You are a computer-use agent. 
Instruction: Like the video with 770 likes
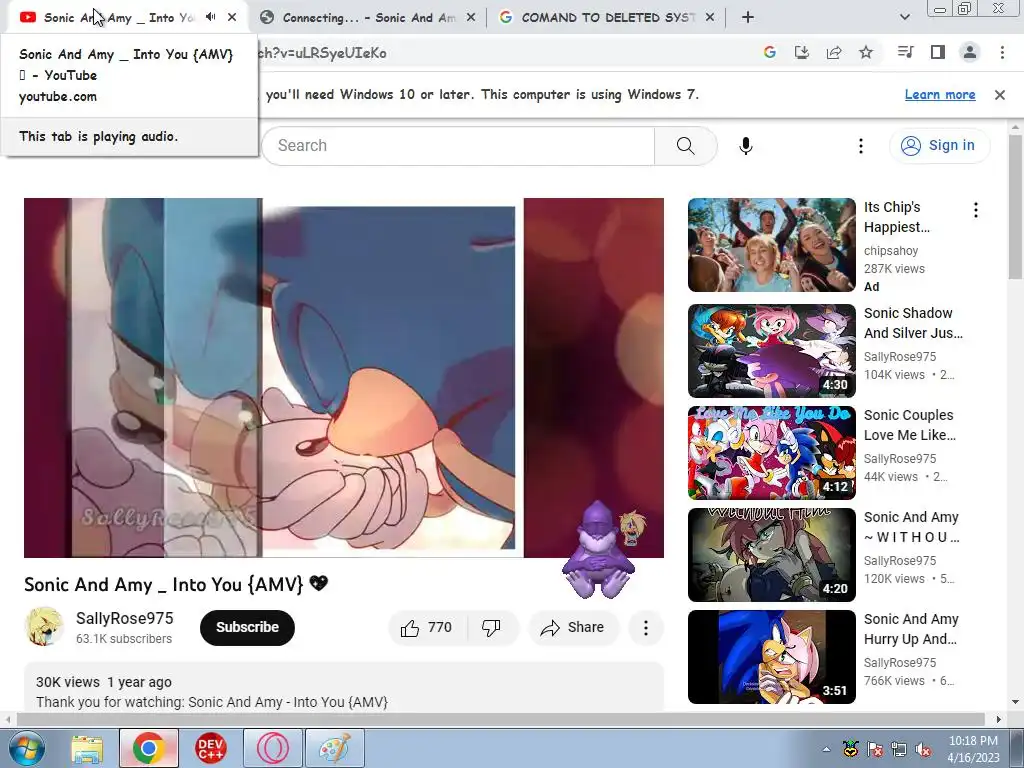(x=428, y=628)
